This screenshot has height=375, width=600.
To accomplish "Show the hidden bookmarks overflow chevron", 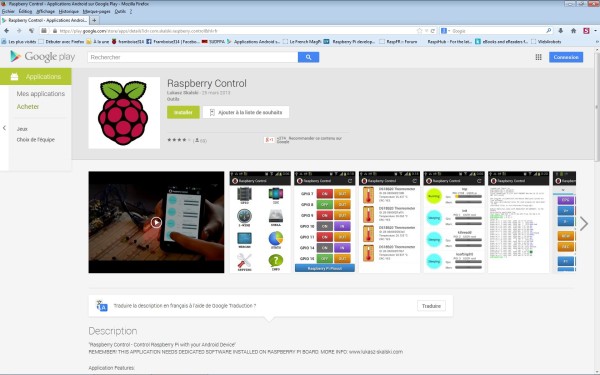I will pos(597,41).
